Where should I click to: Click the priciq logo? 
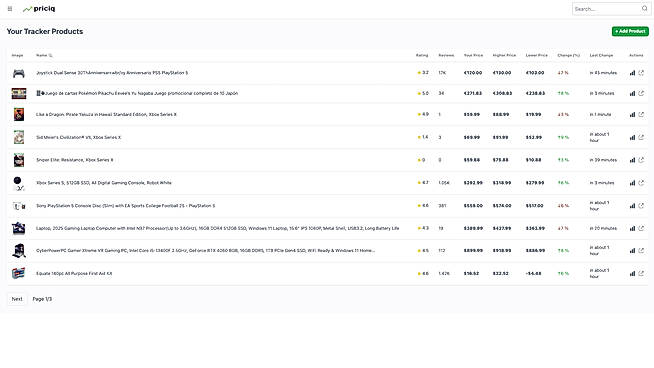[39, 9]
